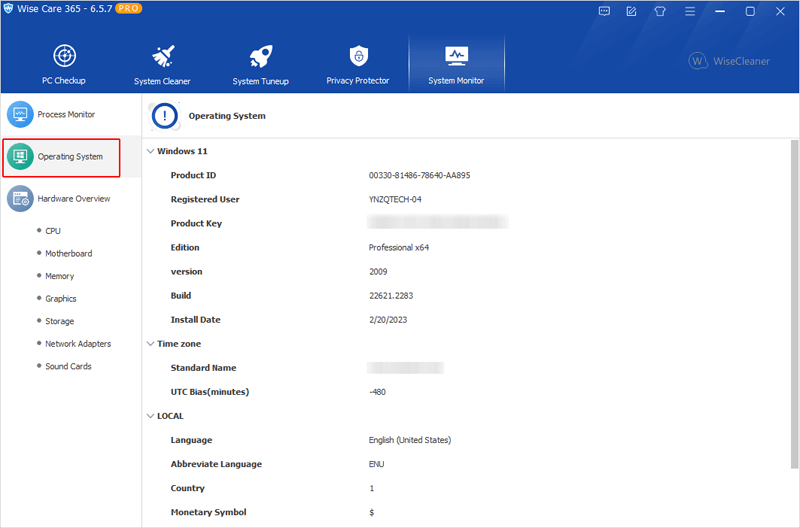Click the Operating System sidebar icon
The height and width of the screenshot is (528, 800).
[20, 156]
